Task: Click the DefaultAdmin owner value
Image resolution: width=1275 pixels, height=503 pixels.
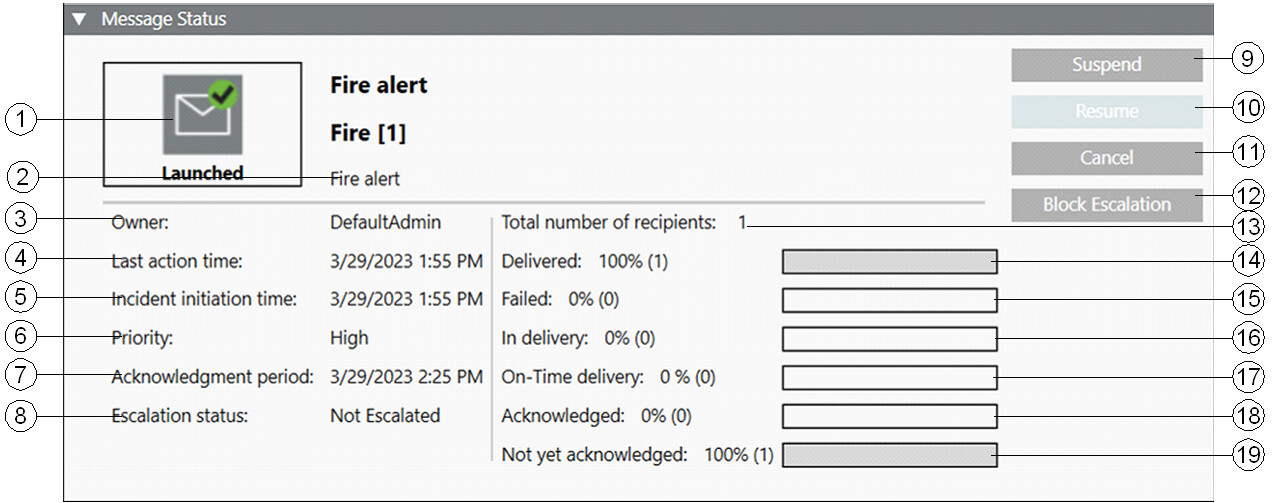Action: pos(385,223)
